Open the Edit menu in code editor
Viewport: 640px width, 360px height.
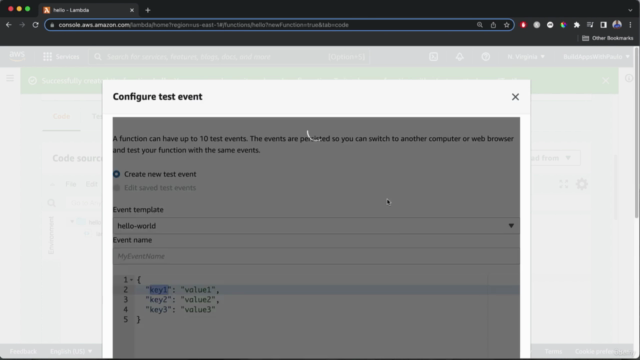click(x=91, y=184)
